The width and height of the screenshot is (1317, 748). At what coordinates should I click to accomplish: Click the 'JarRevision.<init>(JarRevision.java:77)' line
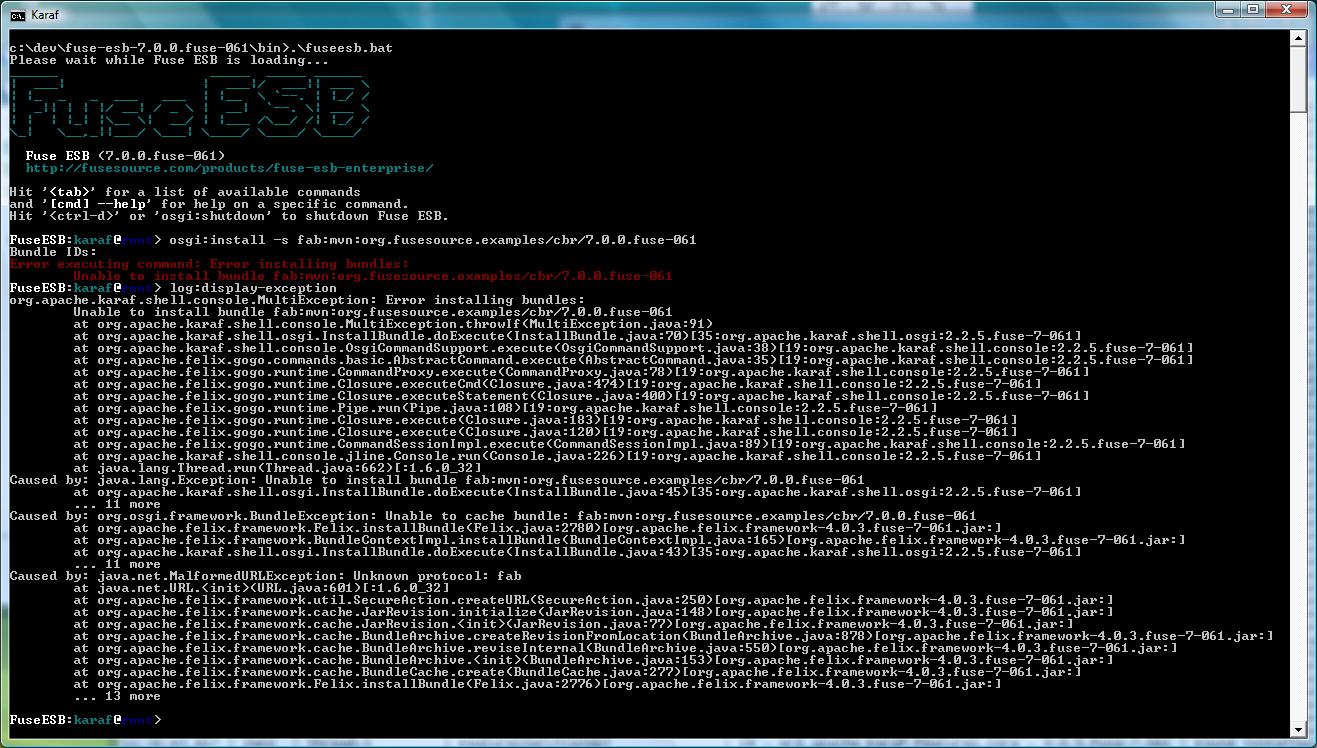click(x=573, y=624)
